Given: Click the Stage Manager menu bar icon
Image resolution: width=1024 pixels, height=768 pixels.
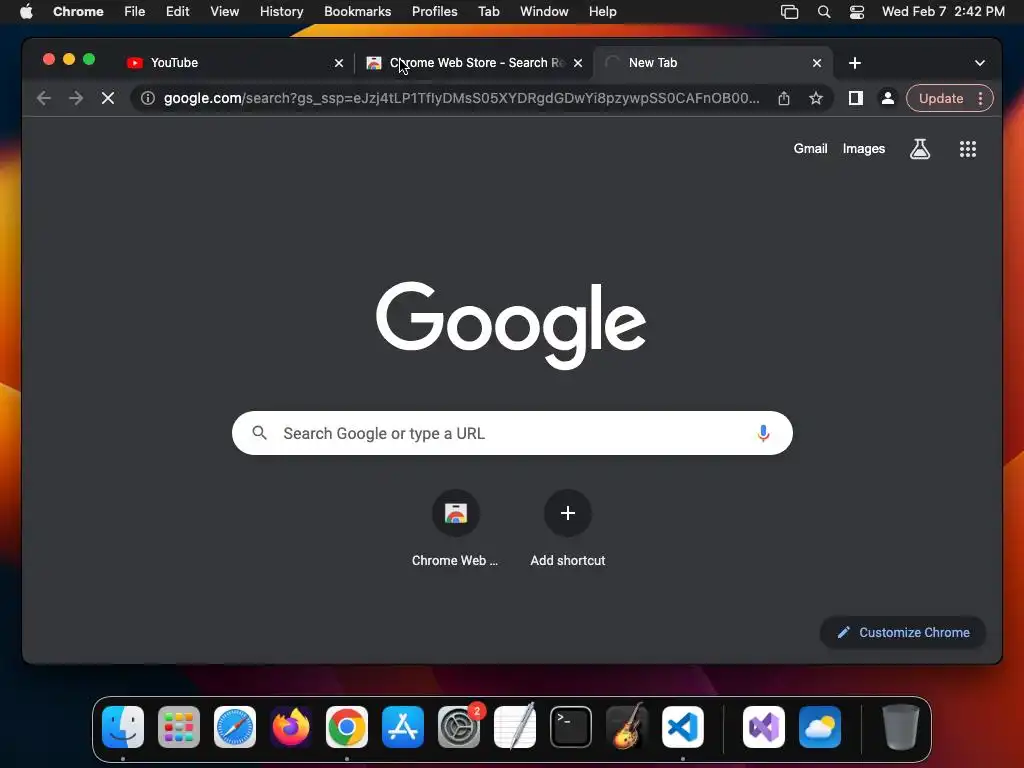Looking at the screenshot, I should pos(790,11).
